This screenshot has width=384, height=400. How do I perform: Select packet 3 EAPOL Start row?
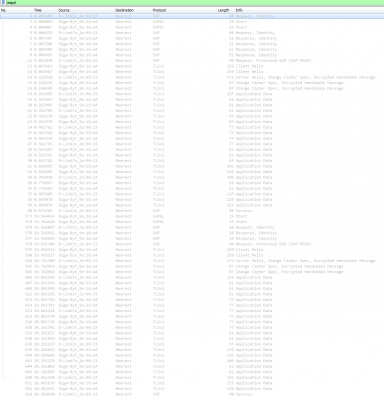192,22
